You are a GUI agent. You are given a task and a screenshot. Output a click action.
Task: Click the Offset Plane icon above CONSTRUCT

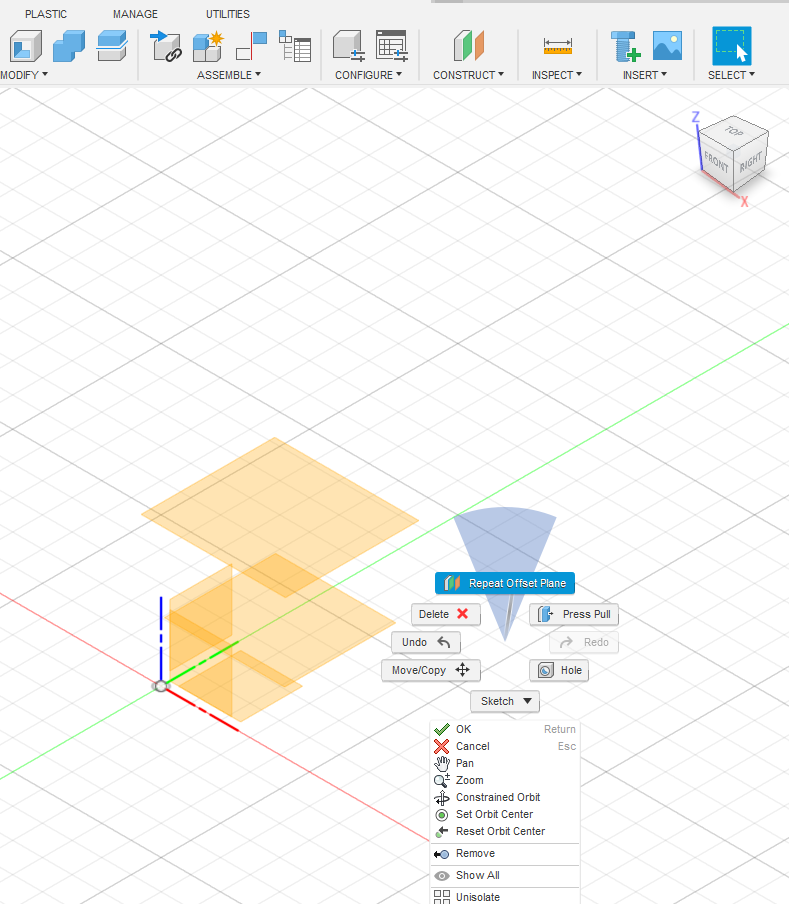[468, 46]
